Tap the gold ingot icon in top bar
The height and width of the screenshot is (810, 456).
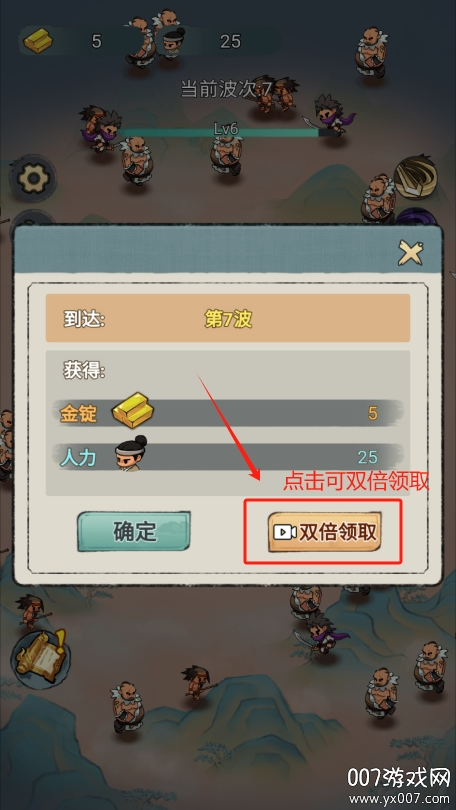click(38, 41)
